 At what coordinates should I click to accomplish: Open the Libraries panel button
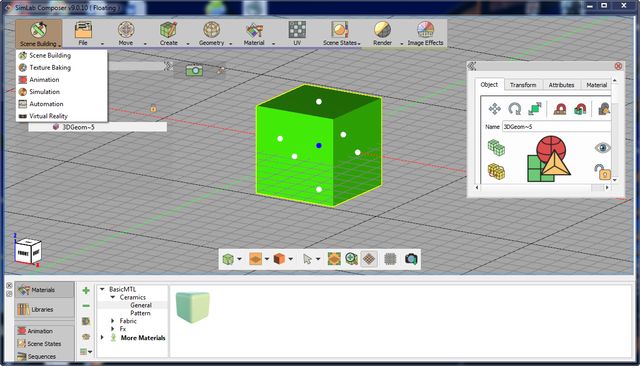[x=44, y=310]
